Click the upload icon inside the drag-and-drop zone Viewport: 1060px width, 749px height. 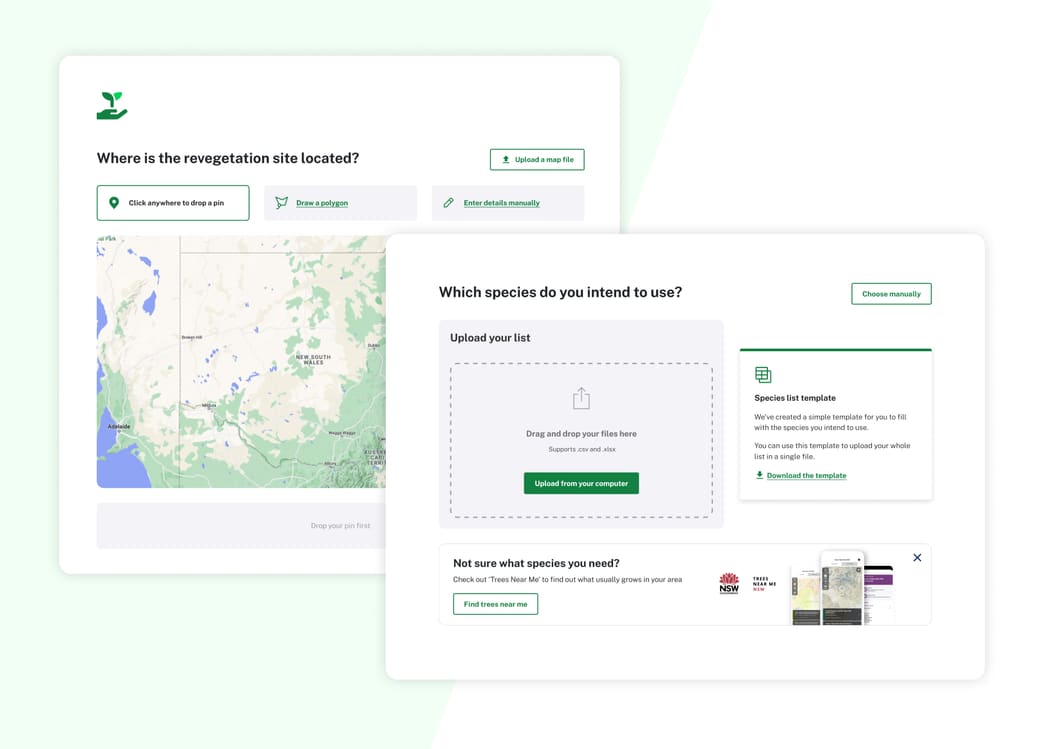(581, 397)
